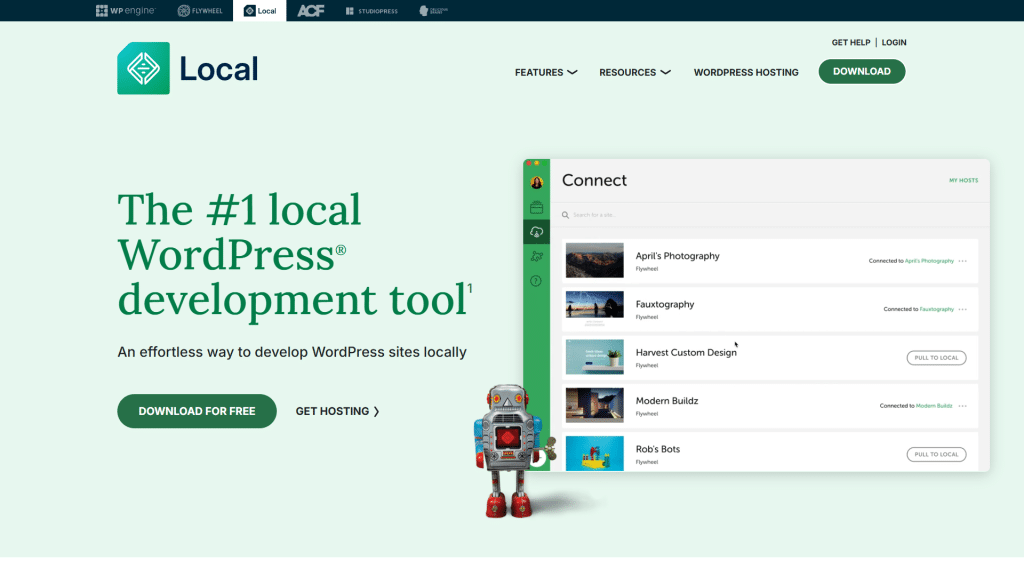Open Harvest Custom Design thumbnail
This screenshot has width=1024, height=576.
pos(594,357)
